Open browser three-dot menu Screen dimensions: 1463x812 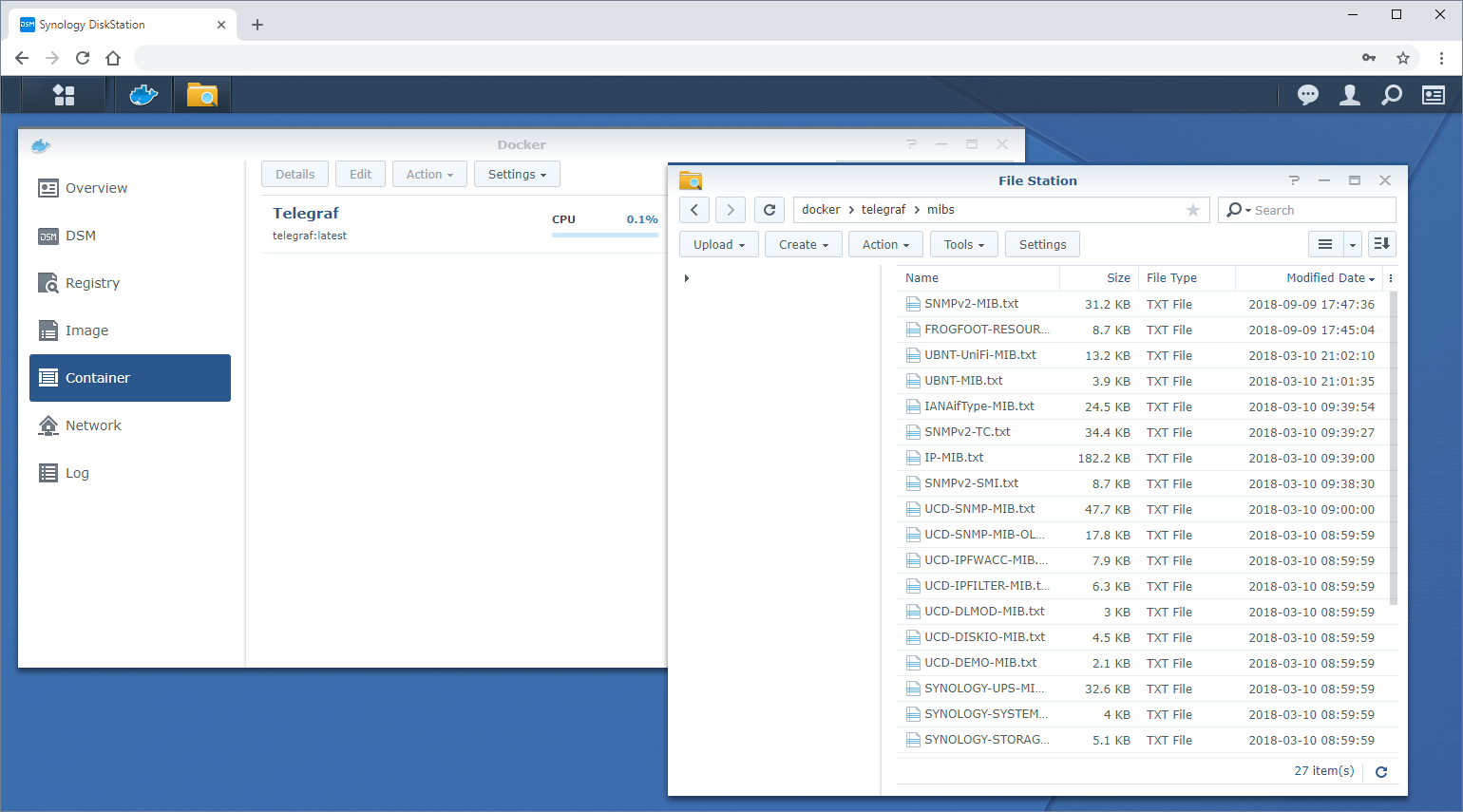1441,58
